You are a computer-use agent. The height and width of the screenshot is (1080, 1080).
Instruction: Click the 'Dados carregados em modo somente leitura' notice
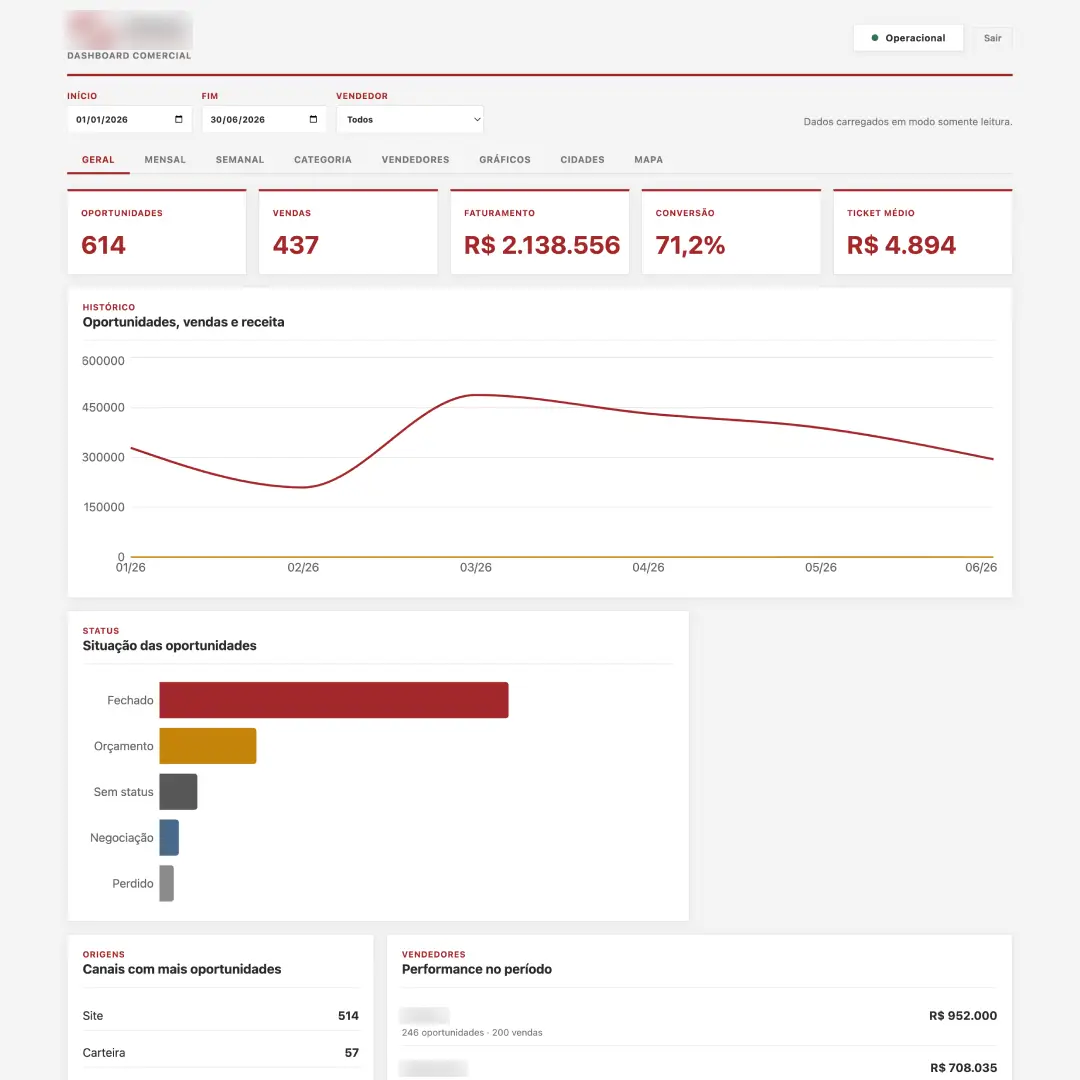[908, 122]
